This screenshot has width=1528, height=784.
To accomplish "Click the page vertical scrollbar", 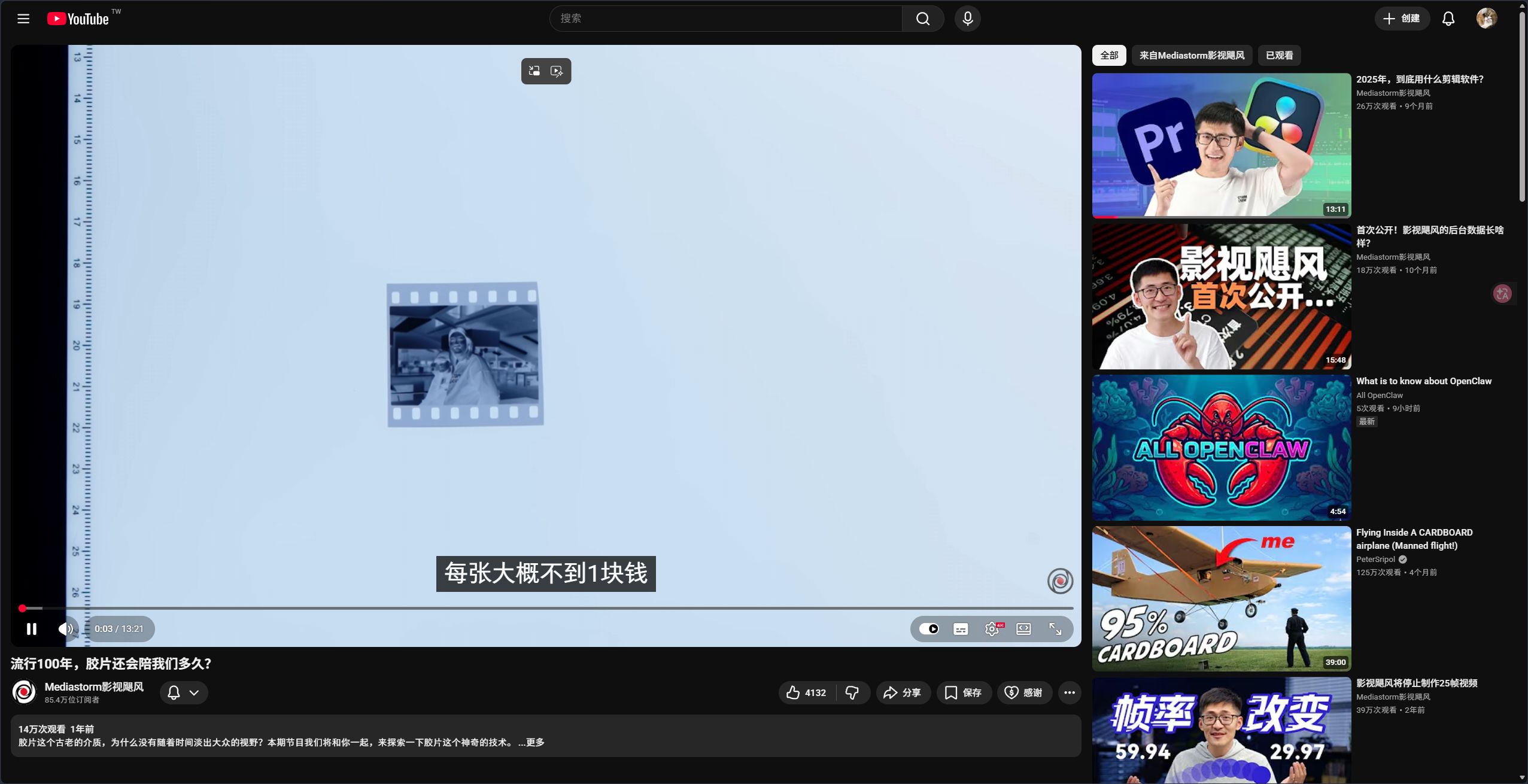I will (x=1522, y=108).
